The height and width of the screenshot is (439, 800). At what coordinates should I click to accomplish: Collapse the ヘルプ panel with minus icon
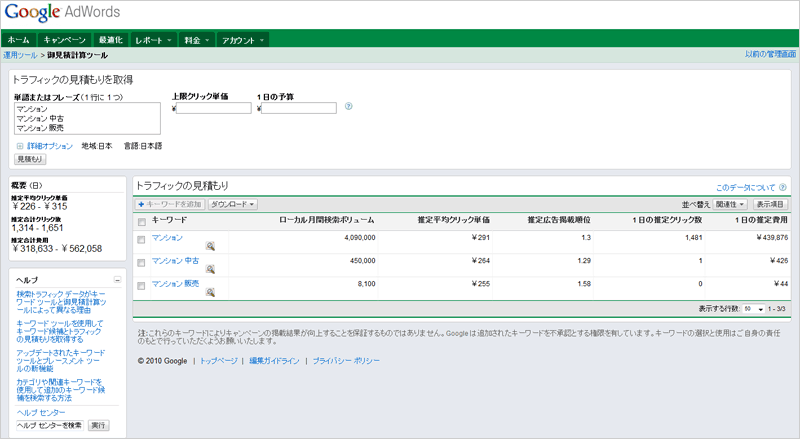coord(117,280)
